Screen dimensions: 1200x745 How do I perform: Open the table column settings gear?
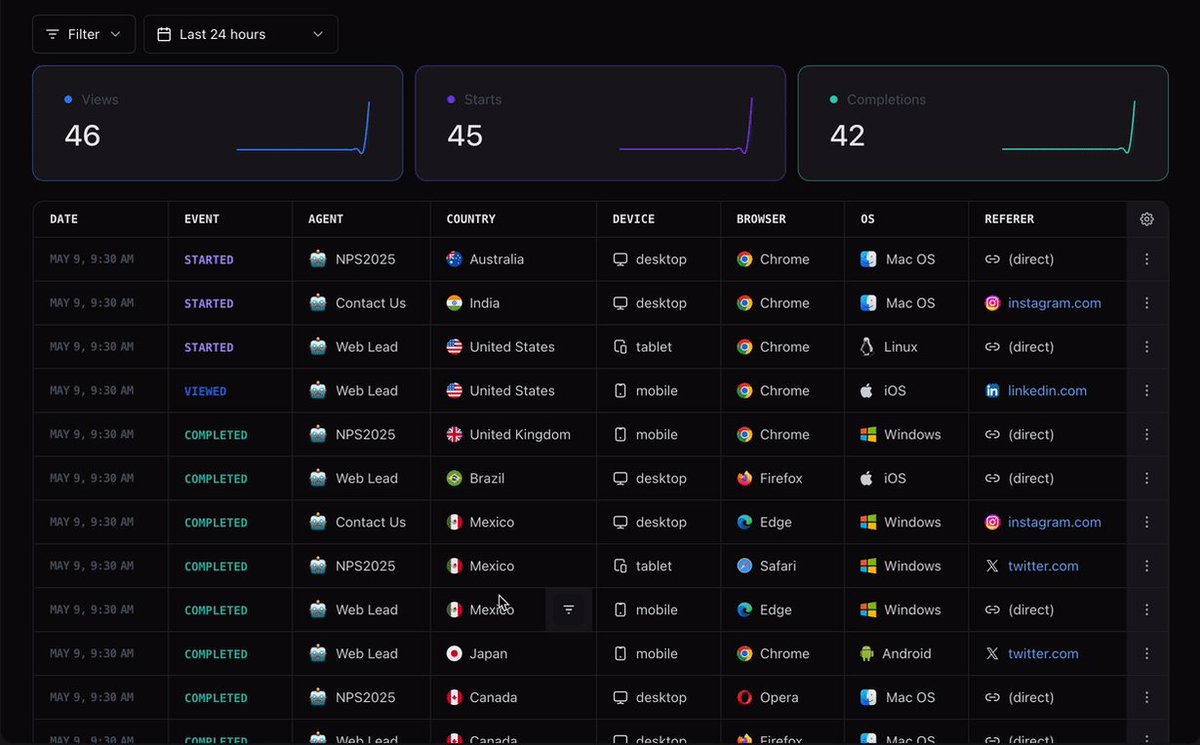click(1147, 219)
